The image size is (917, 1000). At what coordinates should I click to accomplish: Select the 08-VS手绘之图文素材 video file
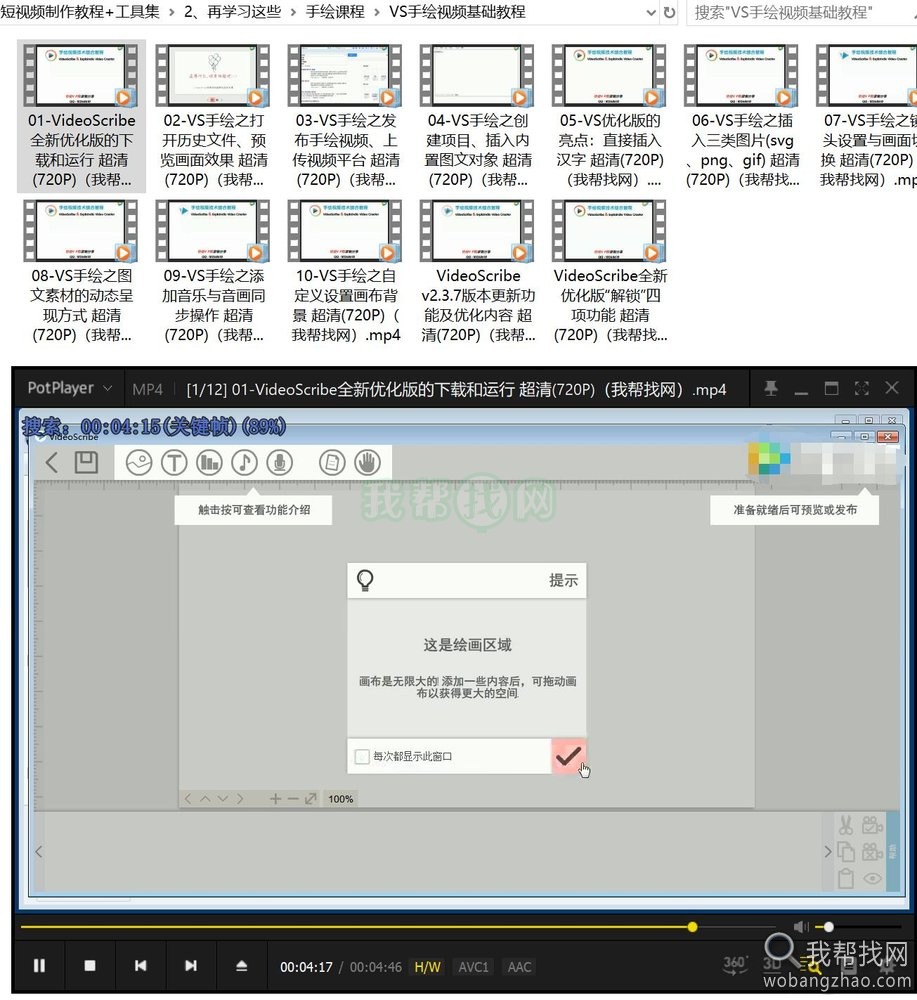point(81,271)
